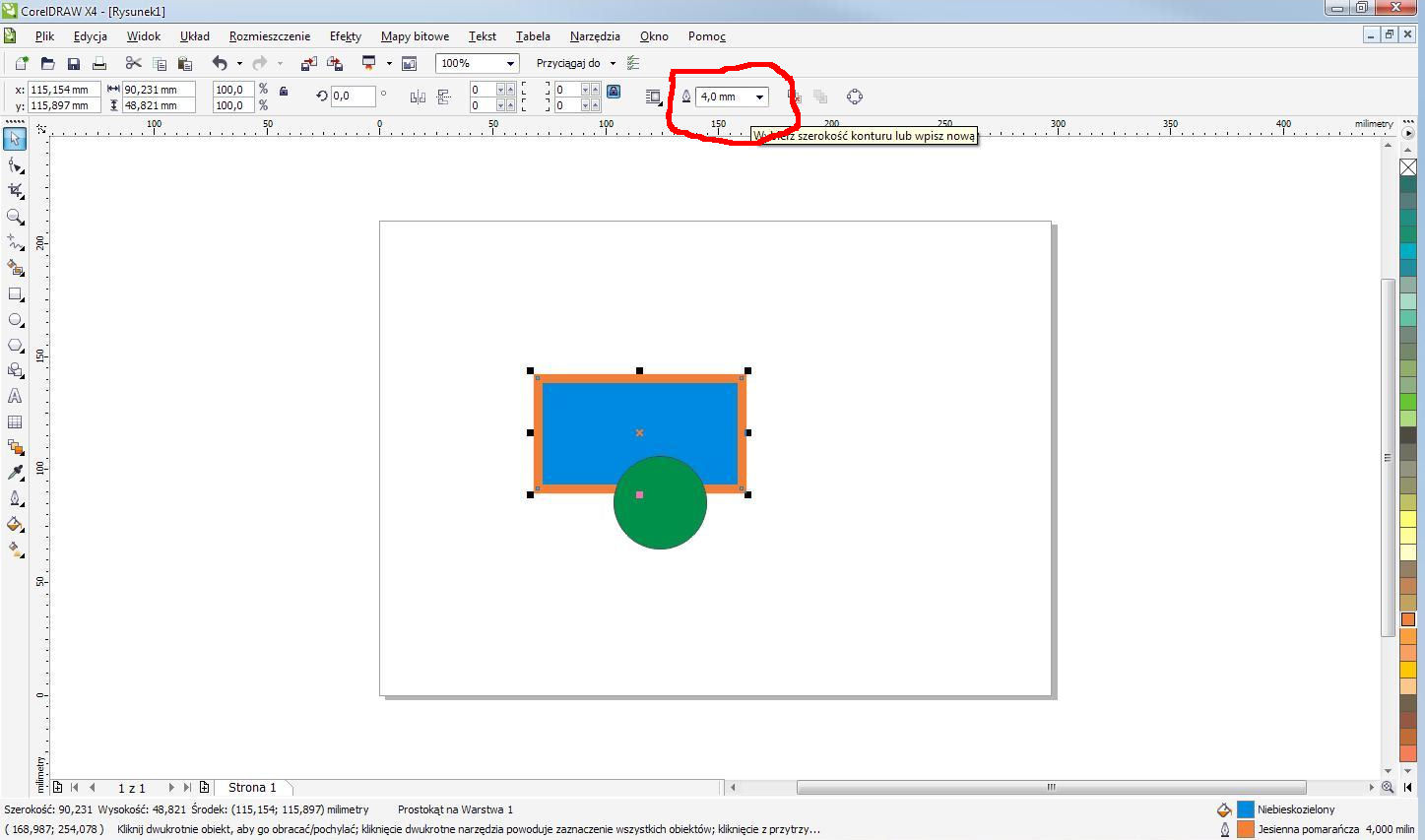Open the 100% zoom level dropdown

click(509, 64)
